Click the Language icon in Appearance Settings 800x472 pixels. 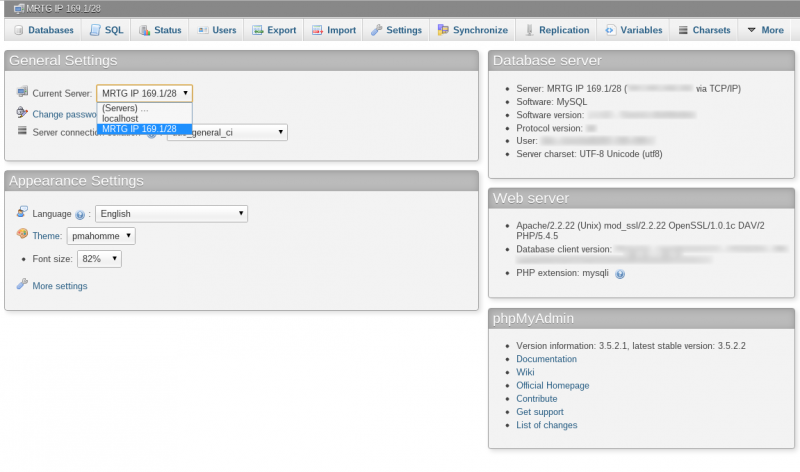tap(22, 212)
